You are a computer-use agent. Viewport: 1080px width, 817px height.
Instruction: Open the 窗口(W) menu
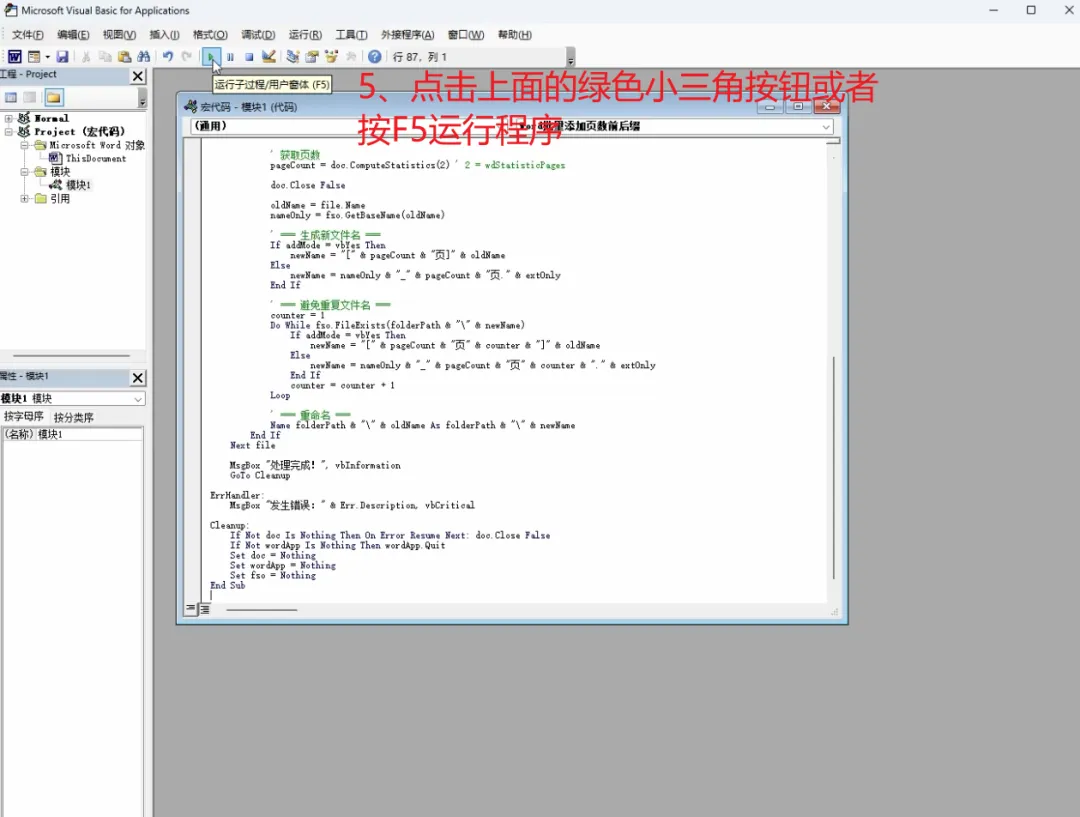(466, 34)
